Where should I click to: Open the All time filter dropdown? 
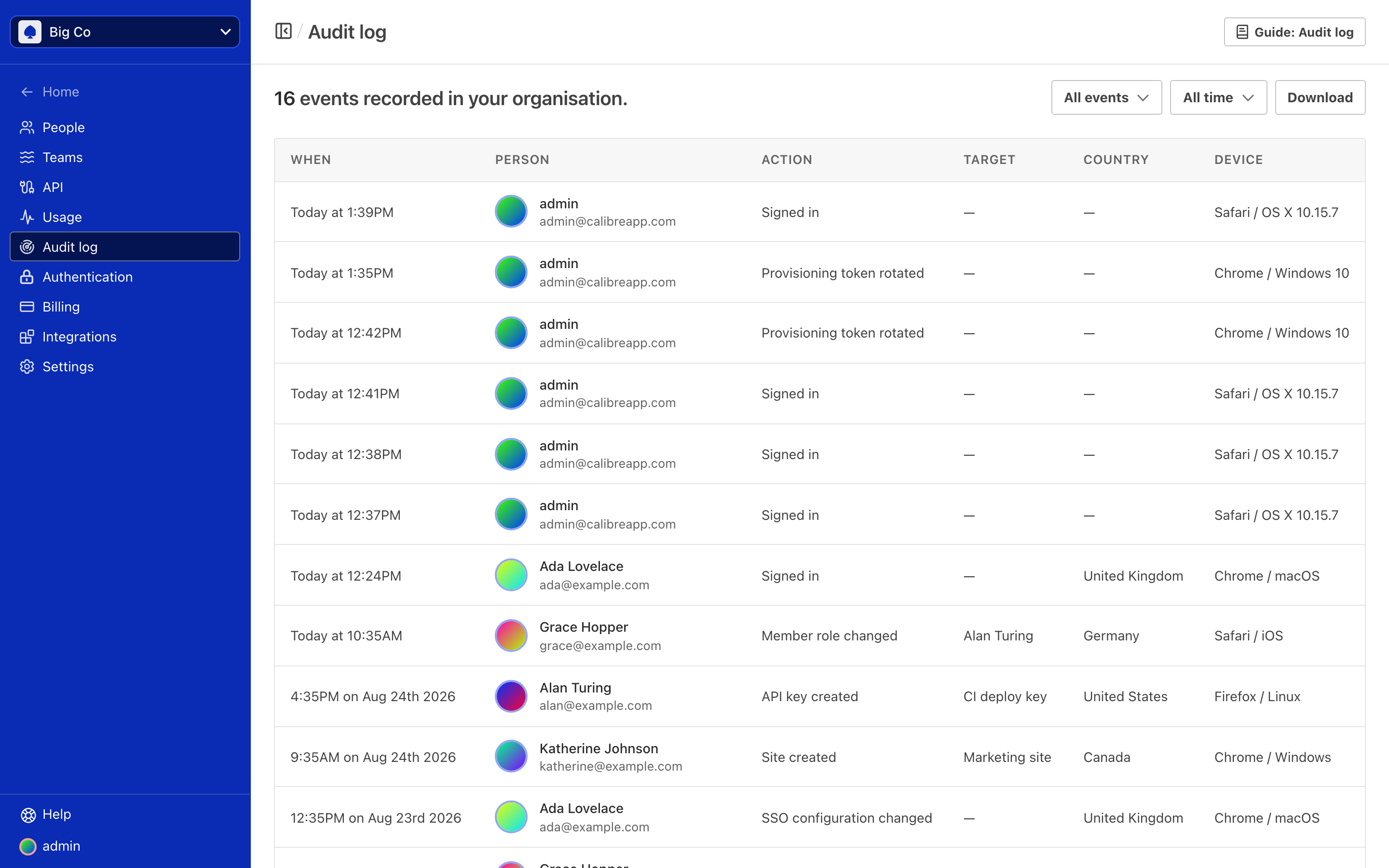click(1218, 97)
